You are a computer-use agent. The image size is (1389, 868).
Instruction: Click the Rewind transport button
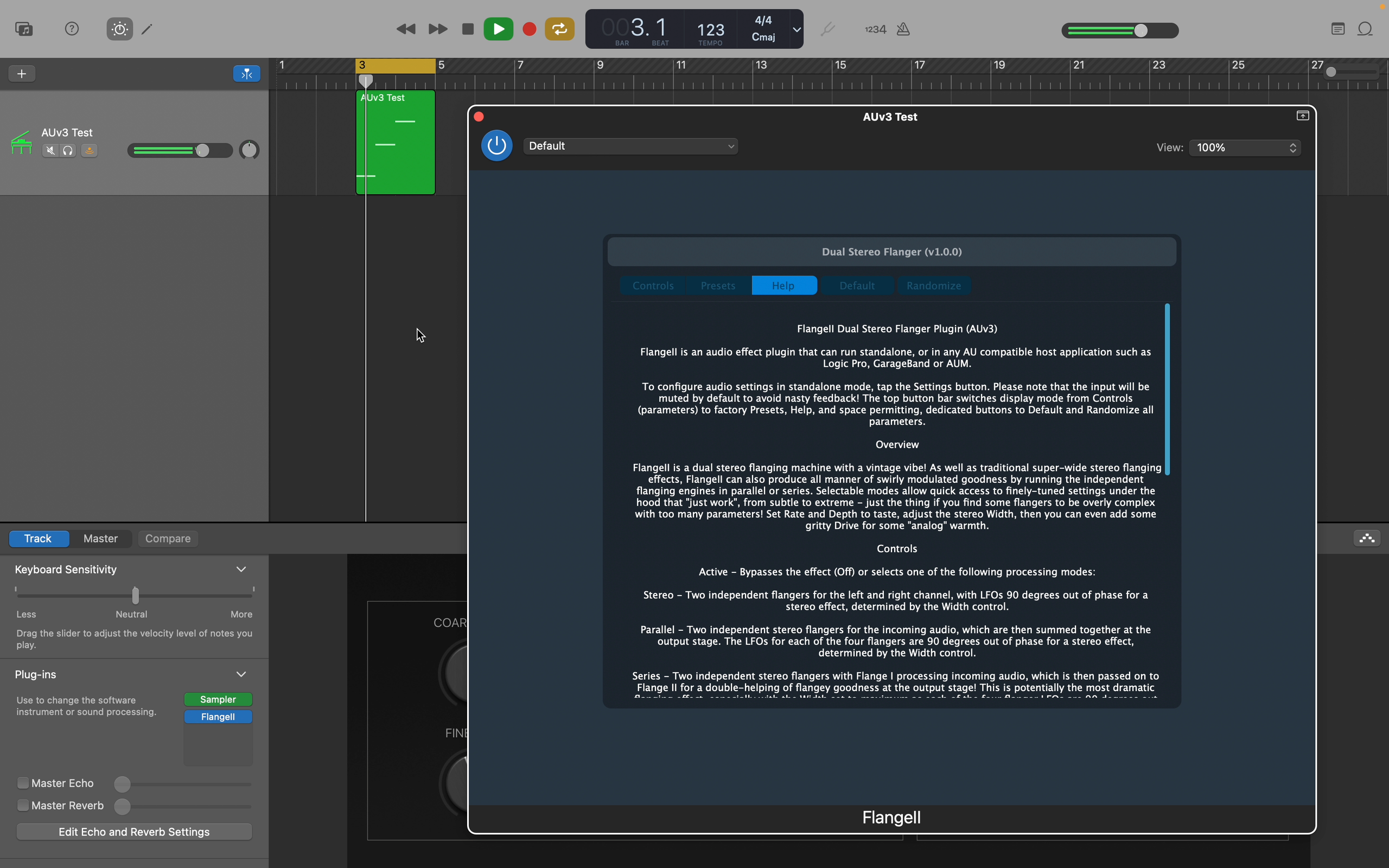406,29
